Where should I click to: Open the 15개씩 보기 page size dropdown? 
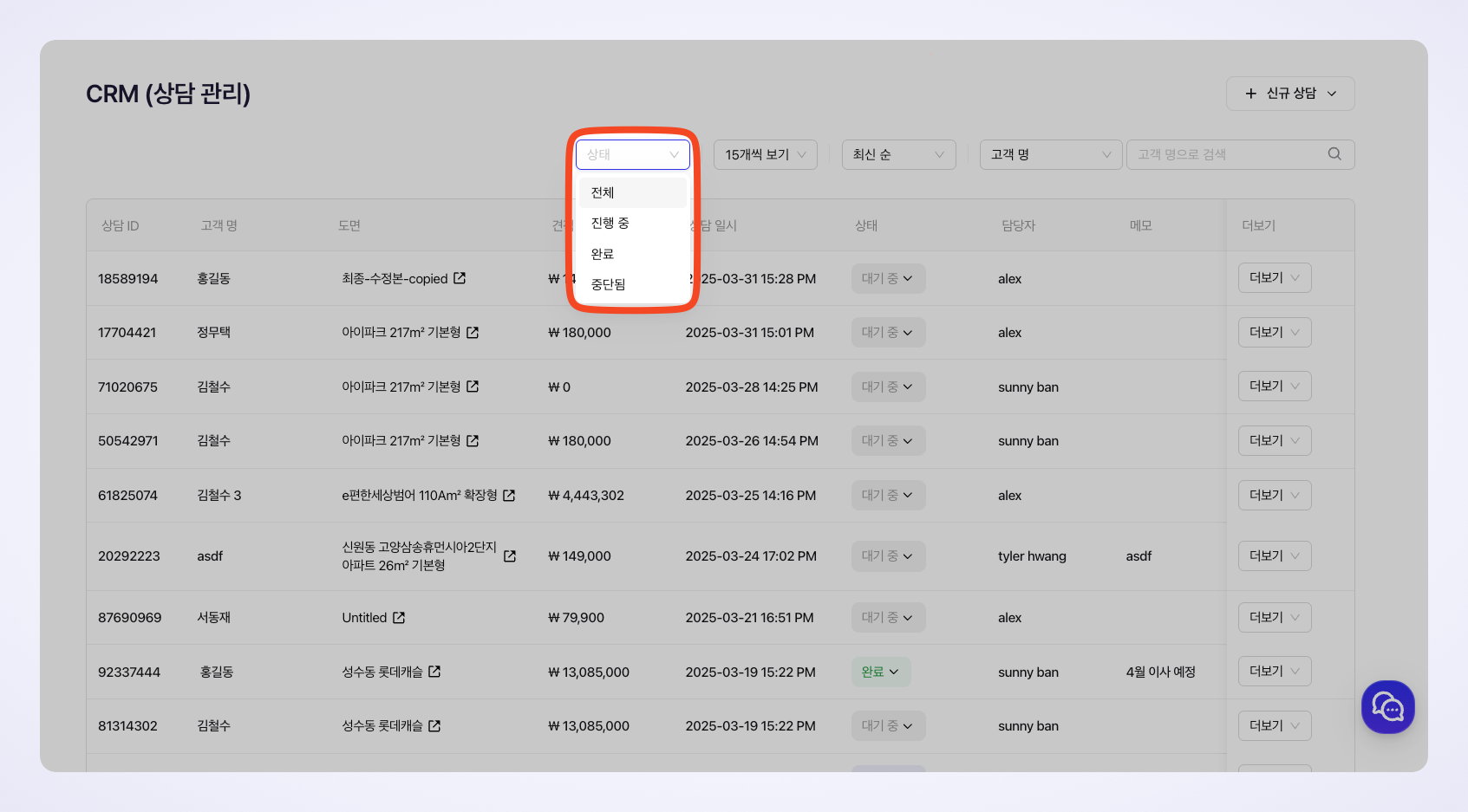click(766, 154)
